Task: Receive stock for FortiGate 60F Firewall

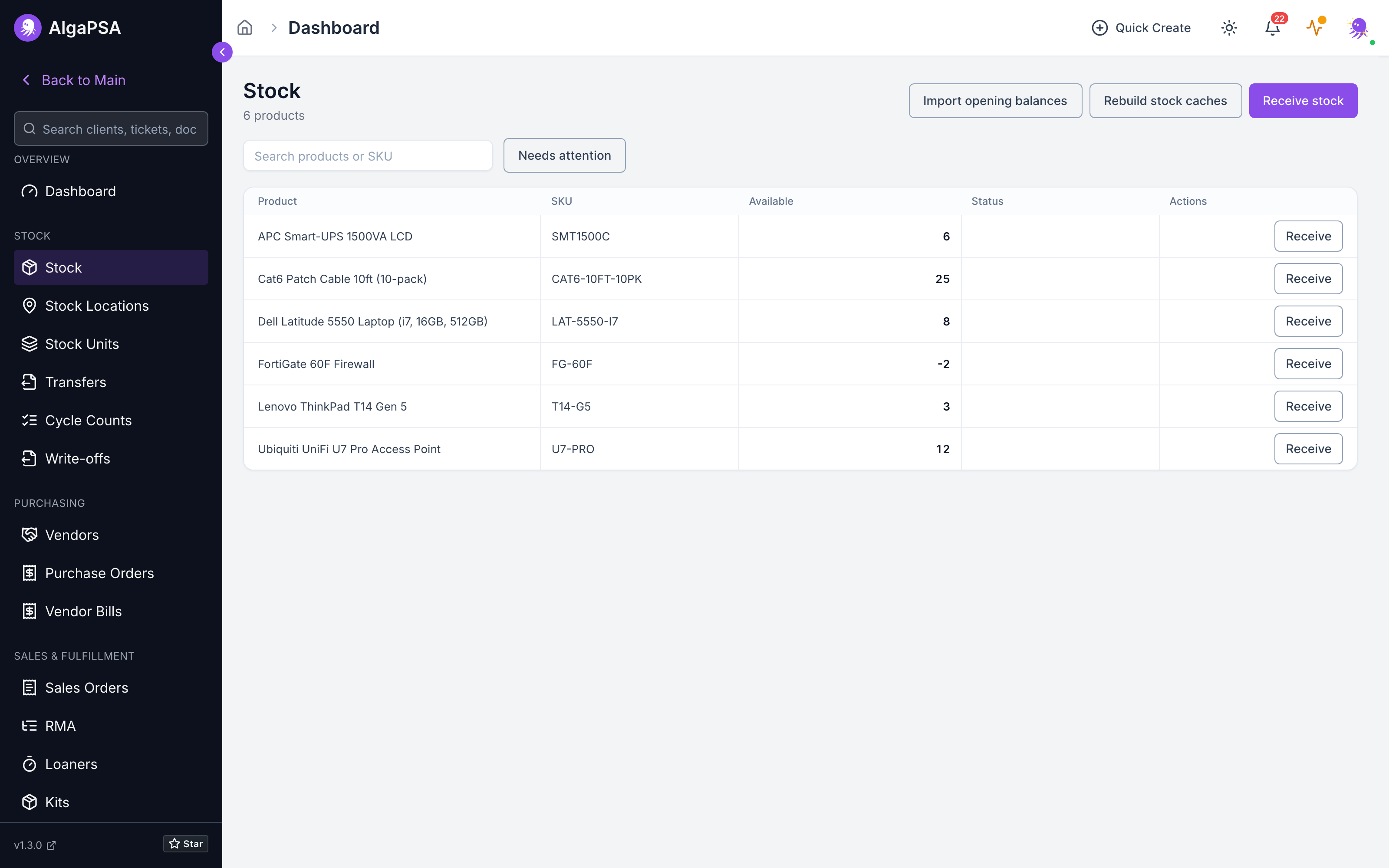Action: pyautogui.click(x=1308, y=363)
